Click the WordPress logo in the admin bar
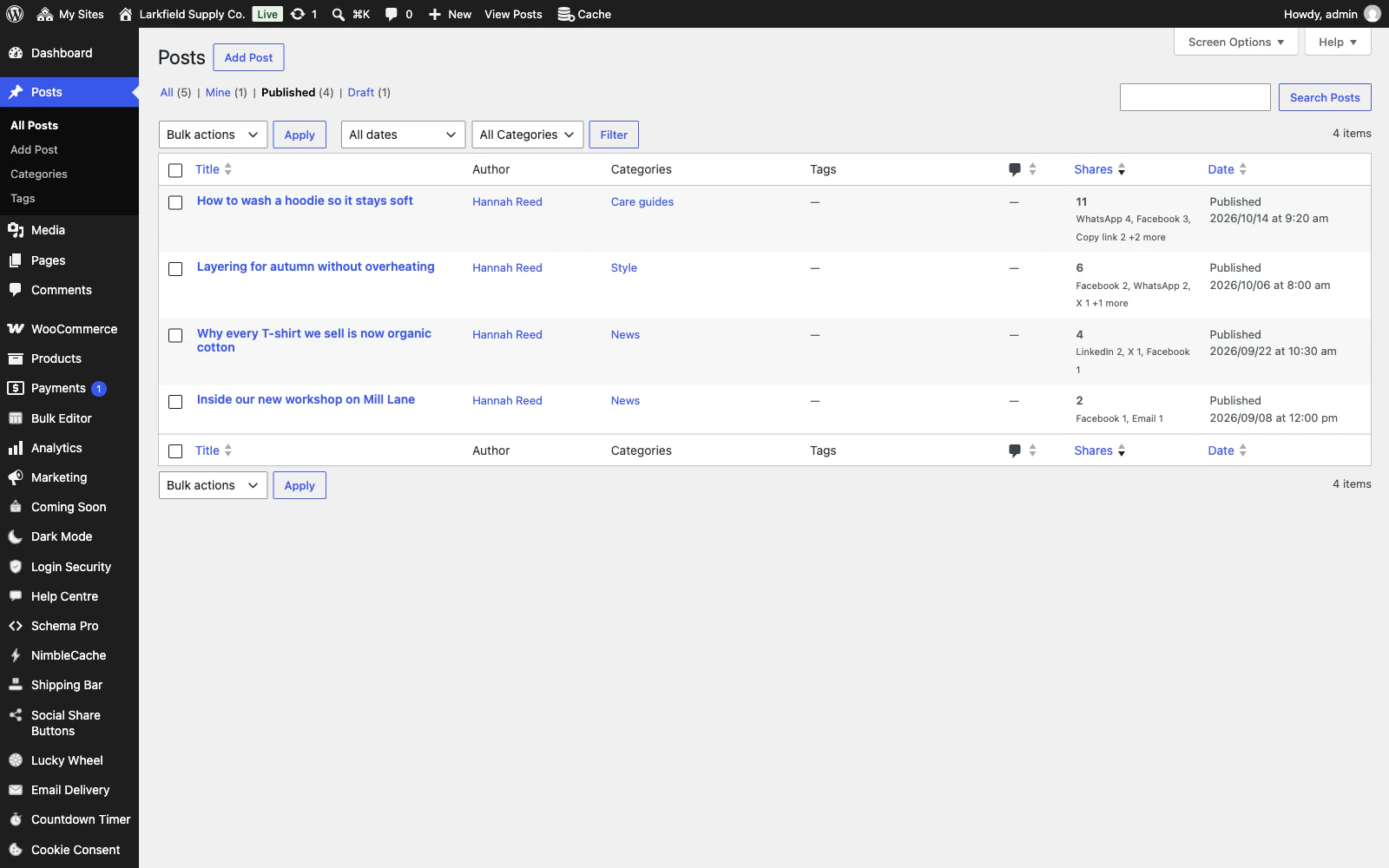This screenshot has height=868, width=1389. point(15,14)
